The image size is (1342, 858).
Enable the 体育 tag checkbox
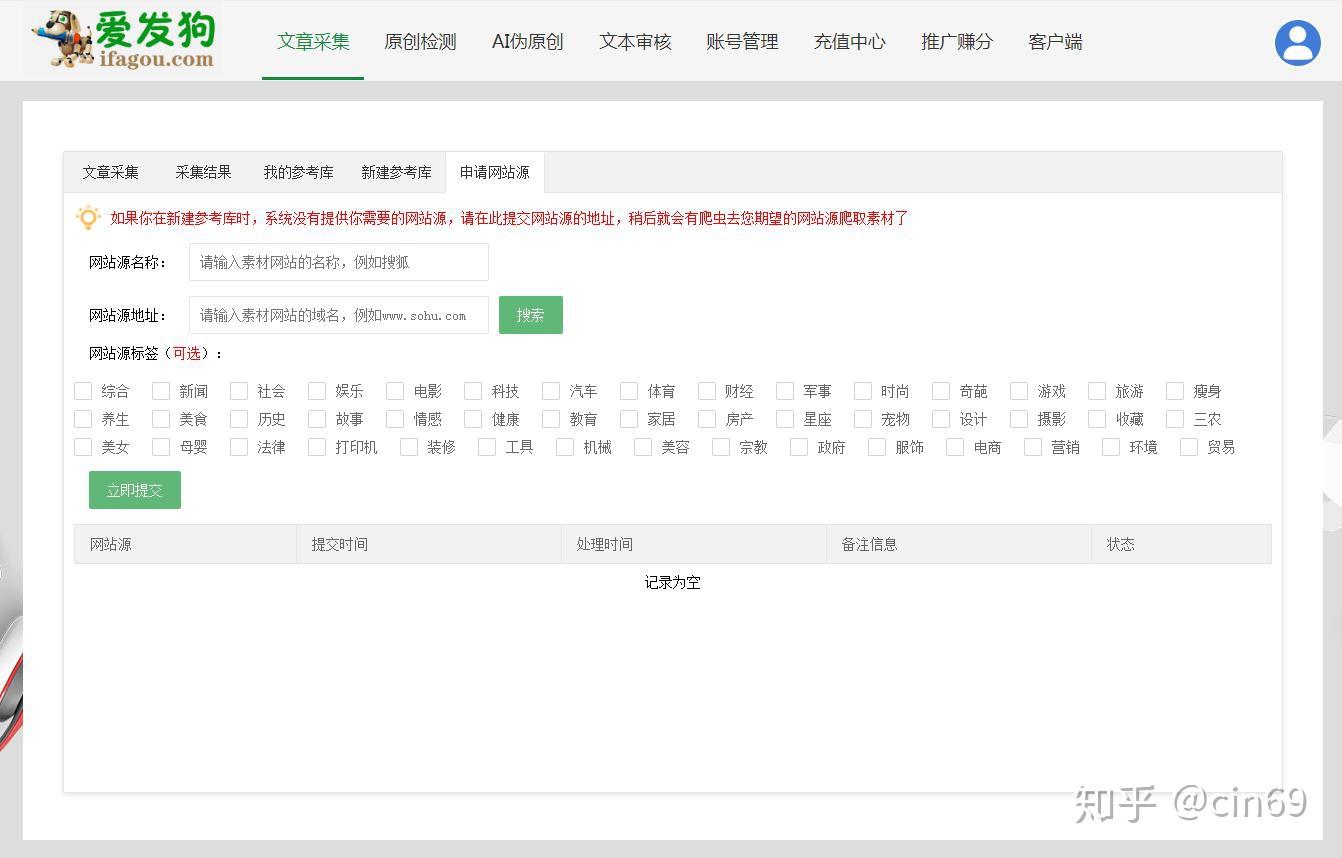click(x=629, y=391)
